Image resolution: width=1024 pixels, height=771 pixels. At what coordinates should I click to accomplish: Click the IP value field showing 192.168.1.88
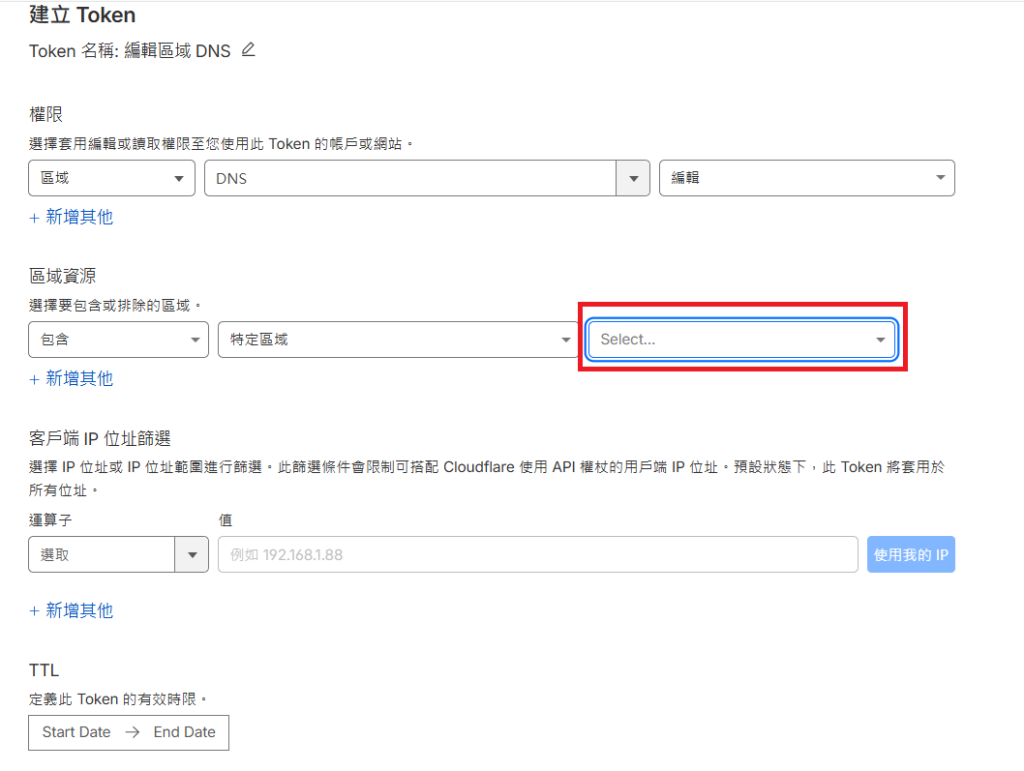point(537,555)
